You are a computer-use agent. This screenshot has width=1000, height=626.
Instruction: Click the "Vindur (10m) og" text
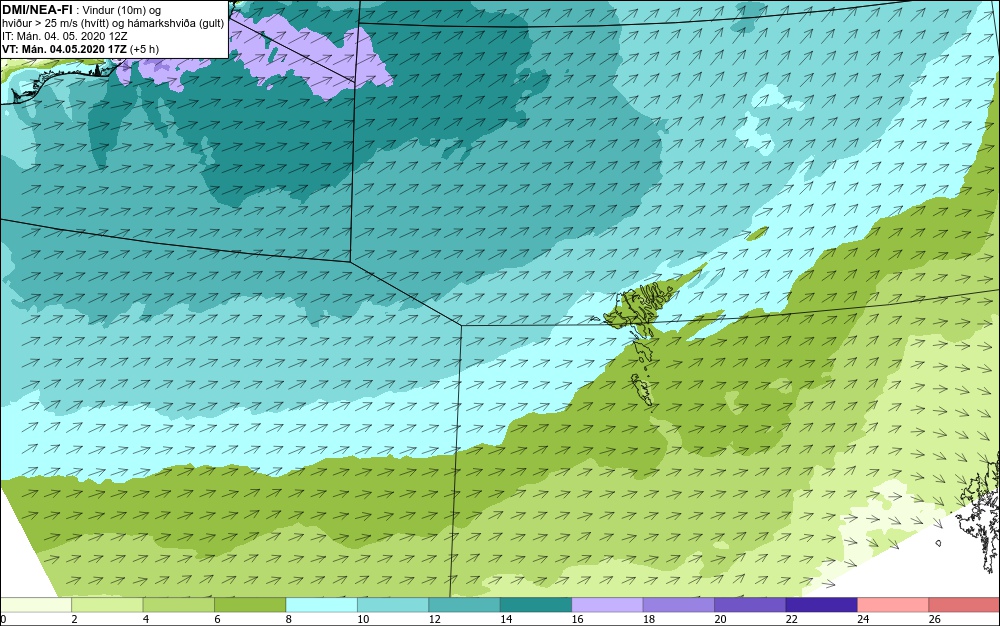[x=121, y=10]
